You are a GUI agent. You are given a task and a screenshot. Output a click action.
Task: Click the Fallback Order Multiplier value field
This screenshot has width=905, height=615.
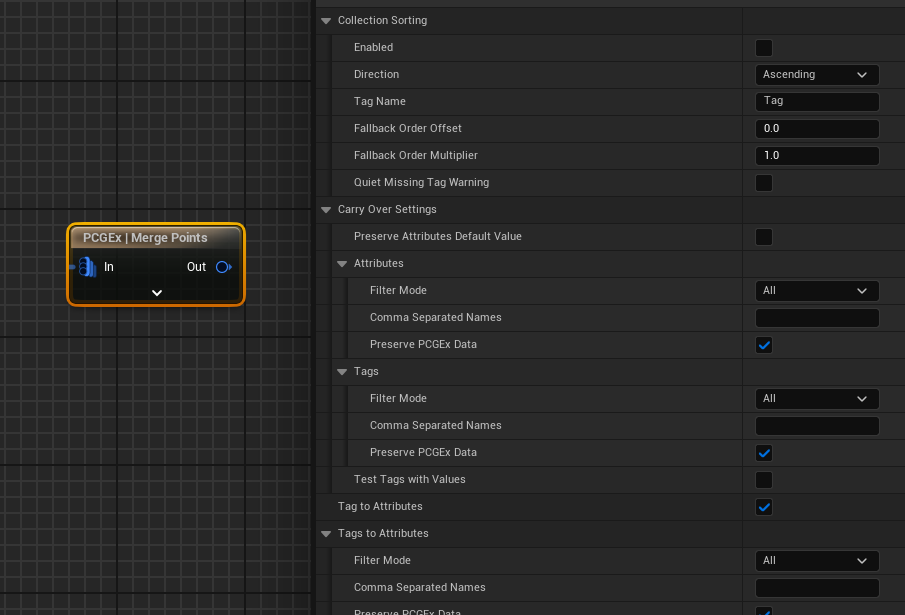(816, 156)
